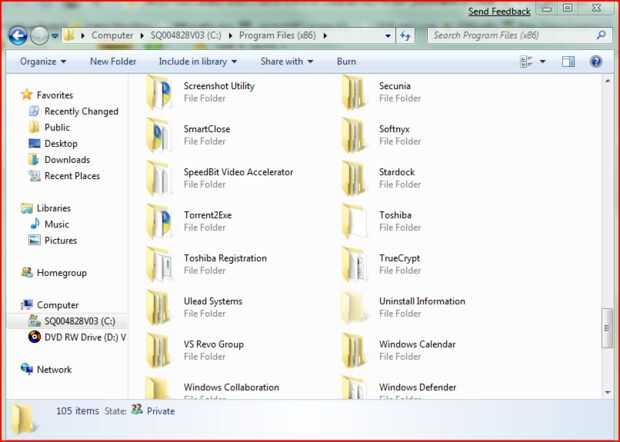Click New Folder on the toolbar
Image resolution: width=620 pixels, height=442 pixels.
pos(113,62)
